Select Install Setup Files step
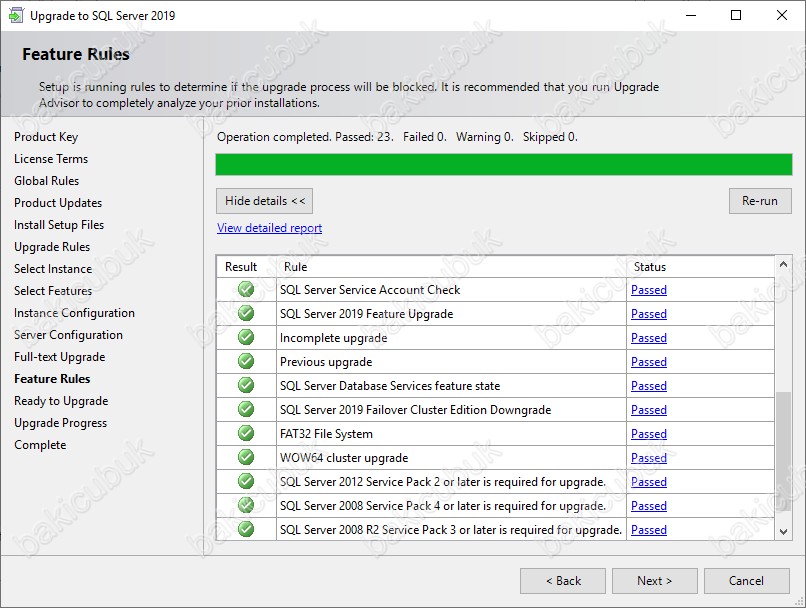806x608 pixels. [x=59, y=225]
